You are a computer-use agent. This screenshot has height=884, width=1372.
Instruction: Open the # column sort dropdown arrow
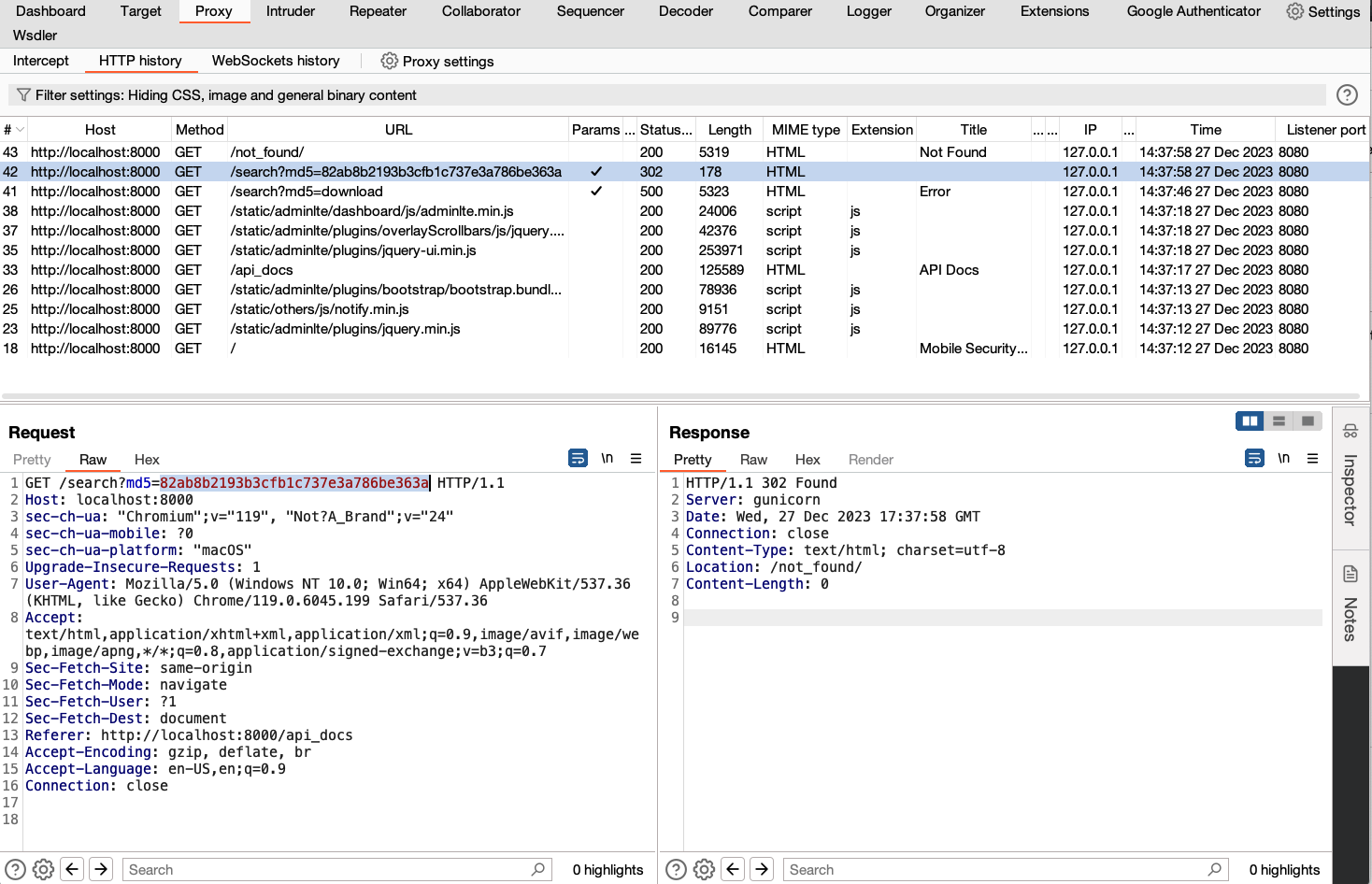click(x=20, y=130)
